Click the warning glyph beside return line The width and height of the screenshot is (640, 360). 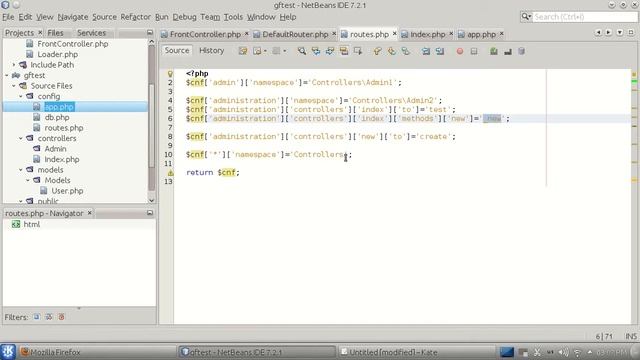[170, 173]
